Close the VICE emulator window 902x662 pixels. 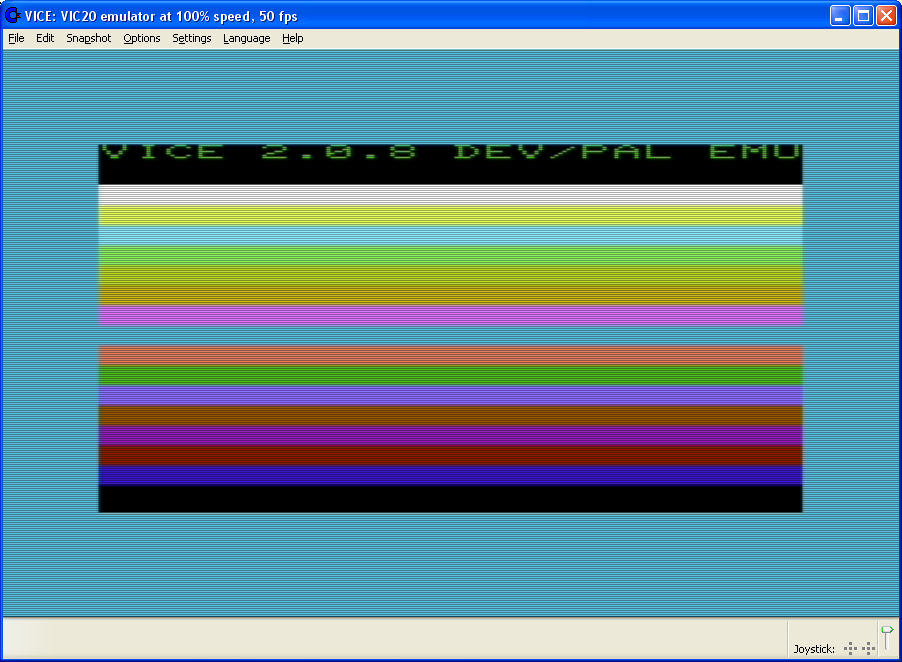[x=886, y=16]
